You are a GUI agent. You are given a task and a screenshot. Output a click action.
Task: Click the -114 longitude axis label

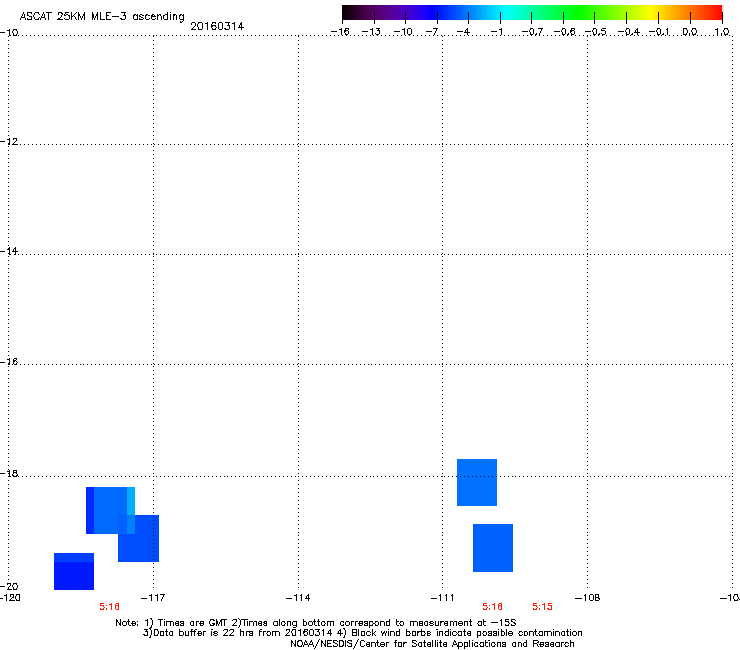tap(298, 598)
